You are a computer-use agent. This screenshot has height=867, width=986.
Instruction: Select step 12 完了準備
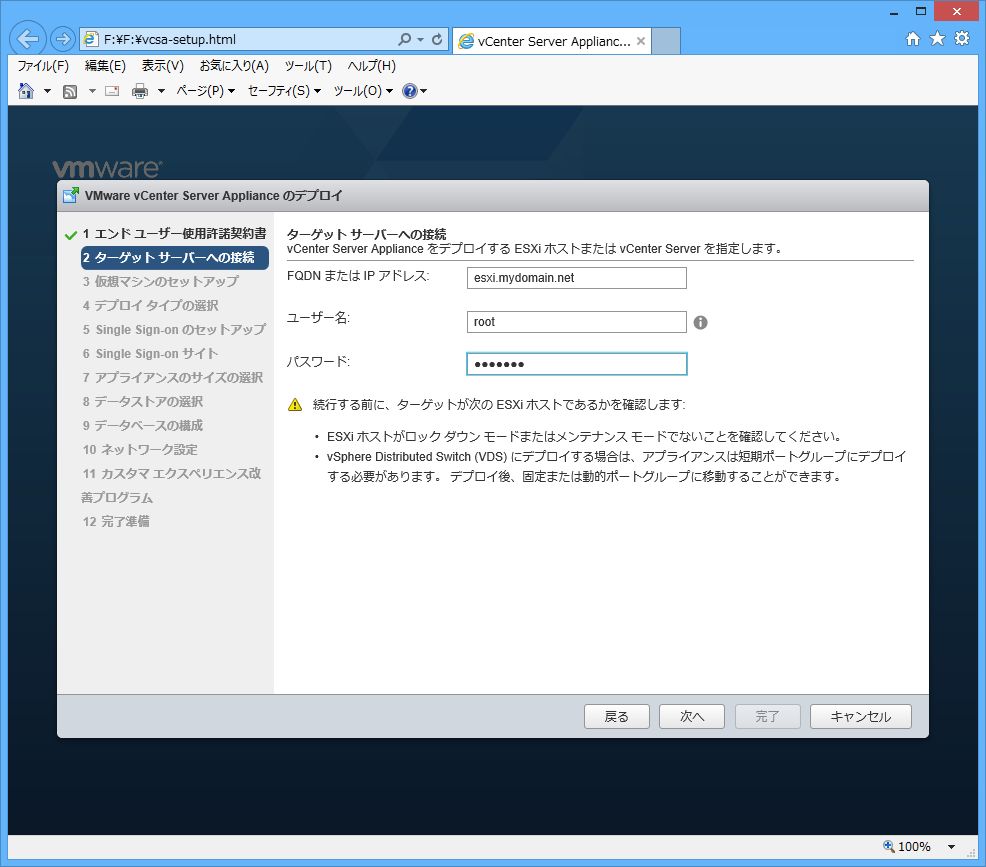116,521
